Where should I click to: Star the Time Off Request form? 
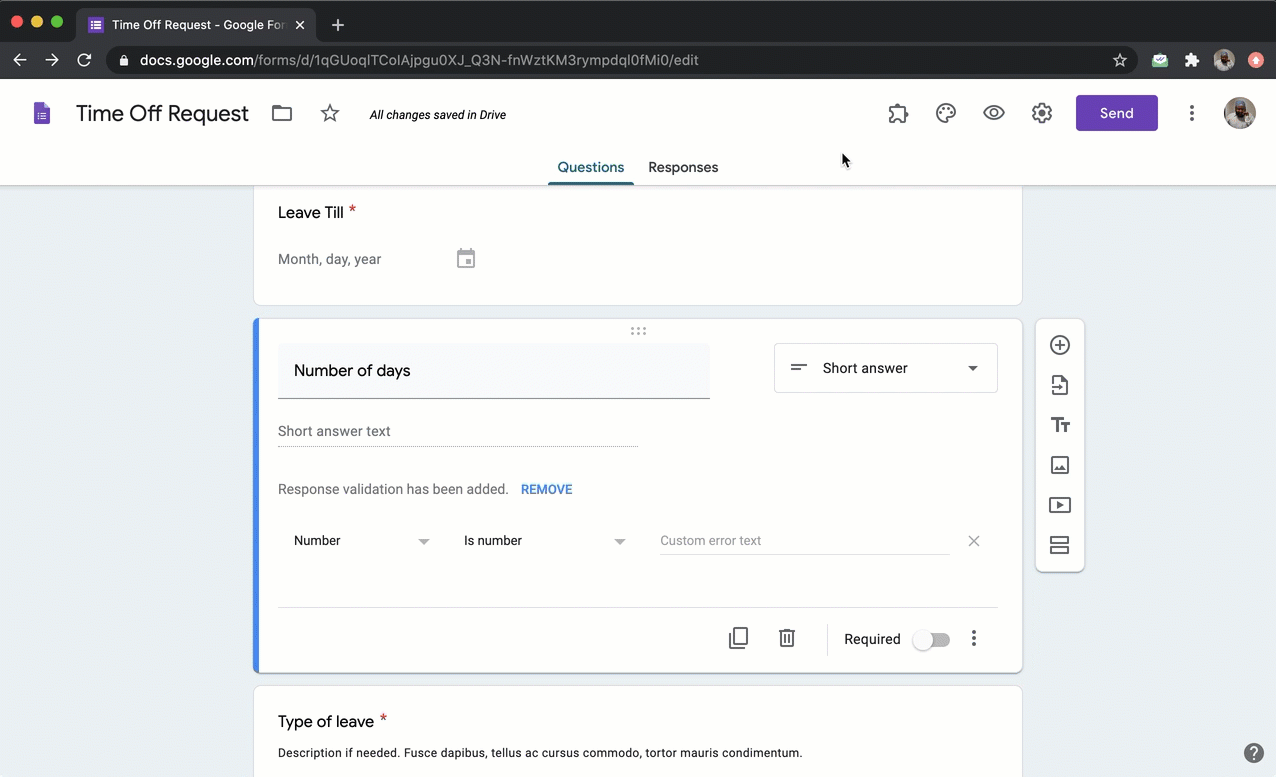pyautogui.click(x=330, y=114)
